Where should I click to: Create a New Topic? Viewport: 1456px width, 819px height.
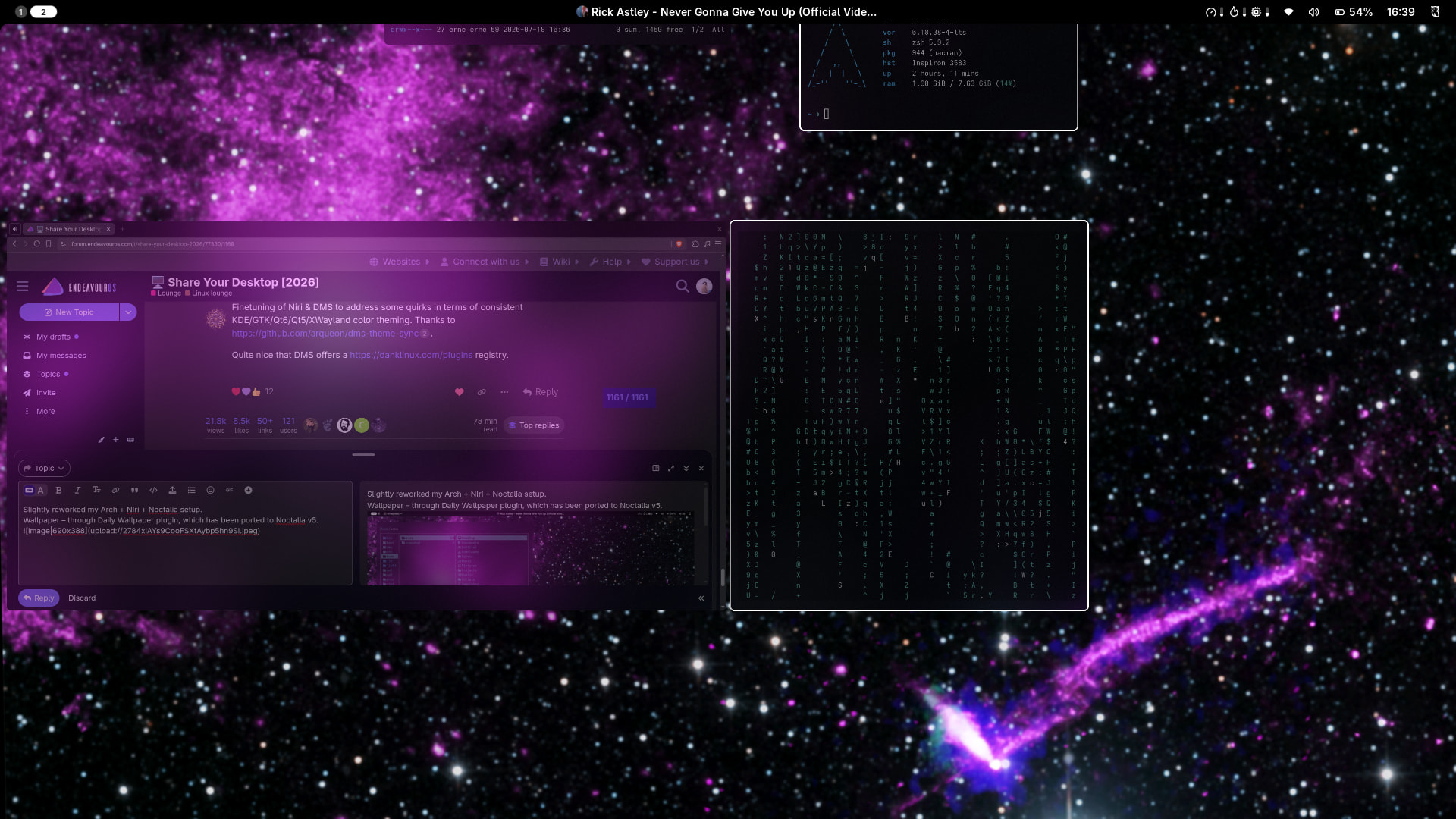pyautogui.click(x=69, y=312)
